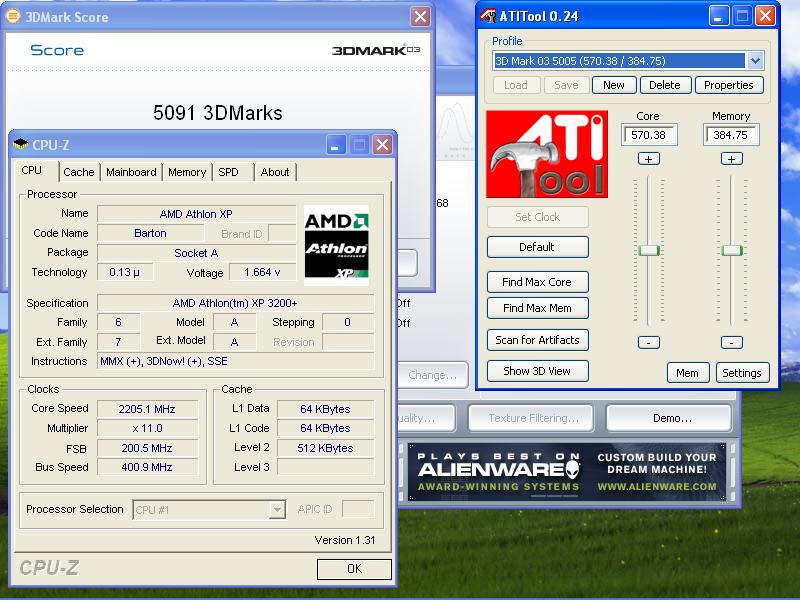Viewport: 800px width, 600px height.
Task: Open the About tab in CPU-Z
Action: pyautogui.click(x=274, y=172)
